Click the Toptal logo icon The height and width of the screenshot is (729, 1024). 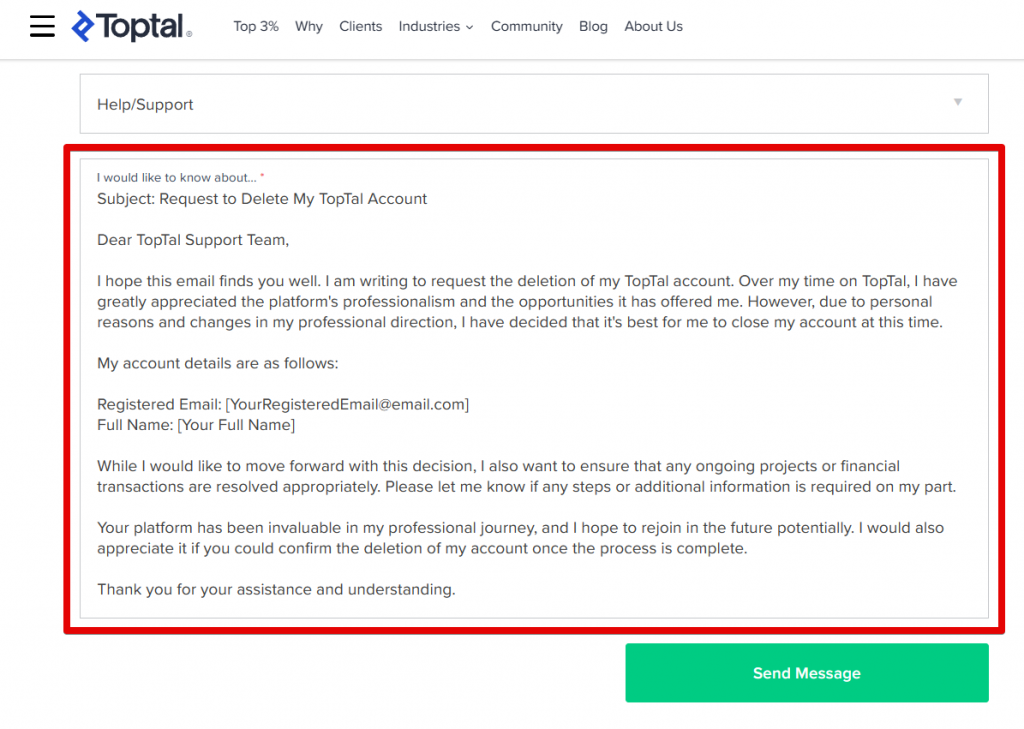[84, 26]
